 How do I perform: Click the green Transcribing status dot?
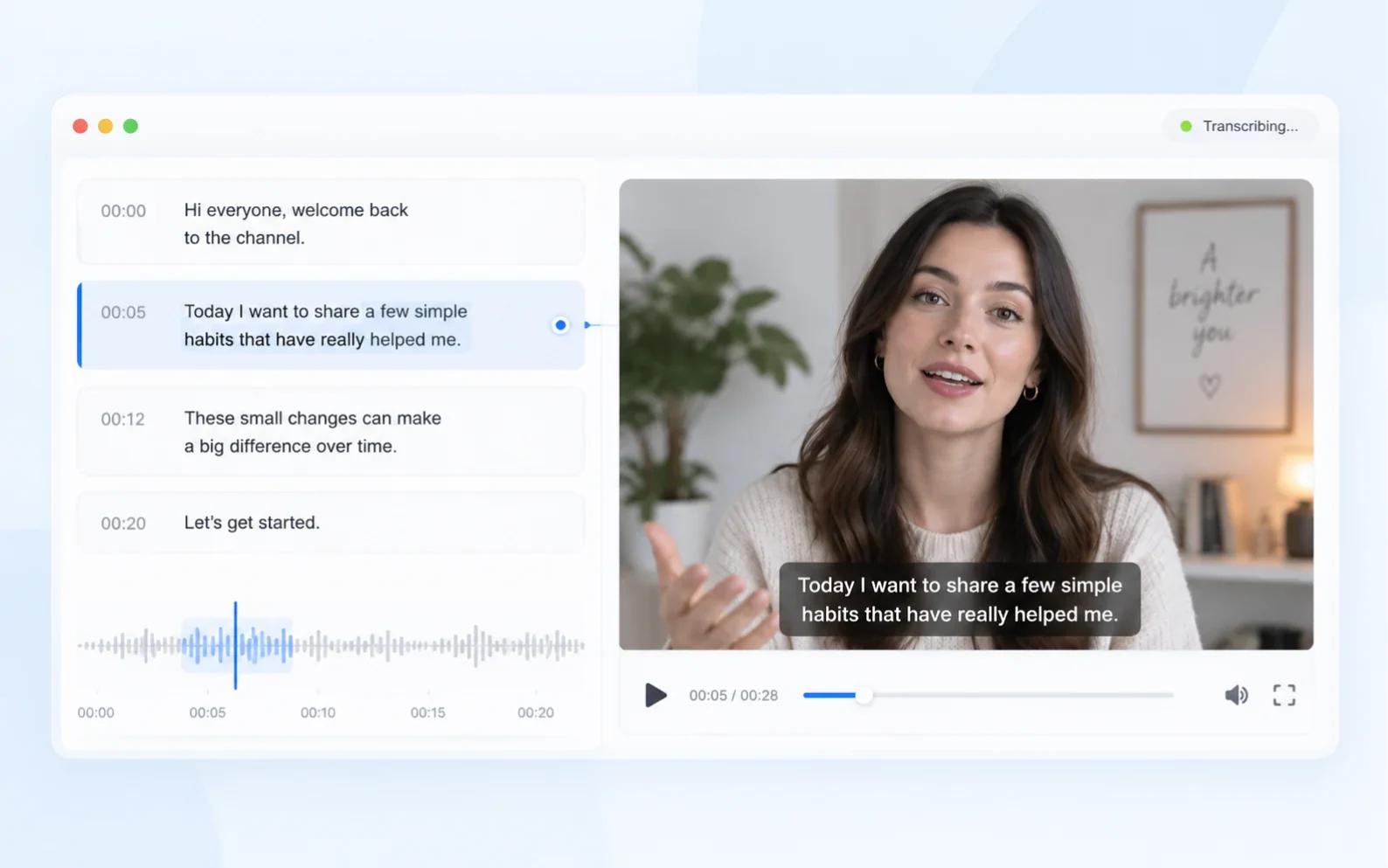(1186, 126)
